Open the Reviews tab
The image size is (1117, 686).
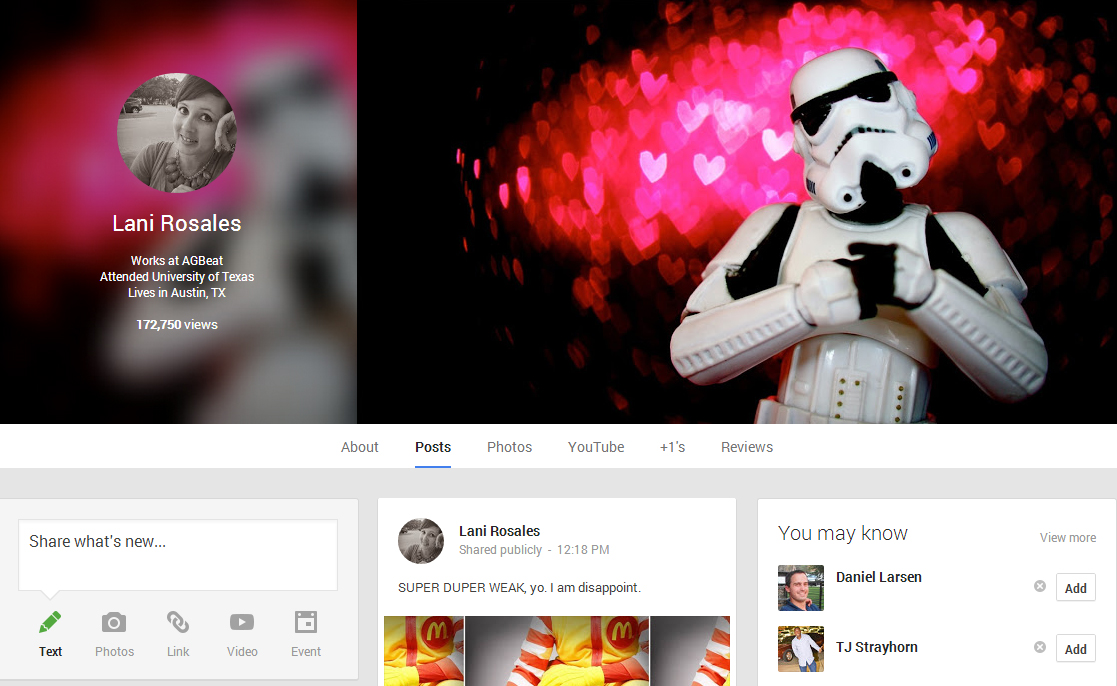(x=747, y=447)
